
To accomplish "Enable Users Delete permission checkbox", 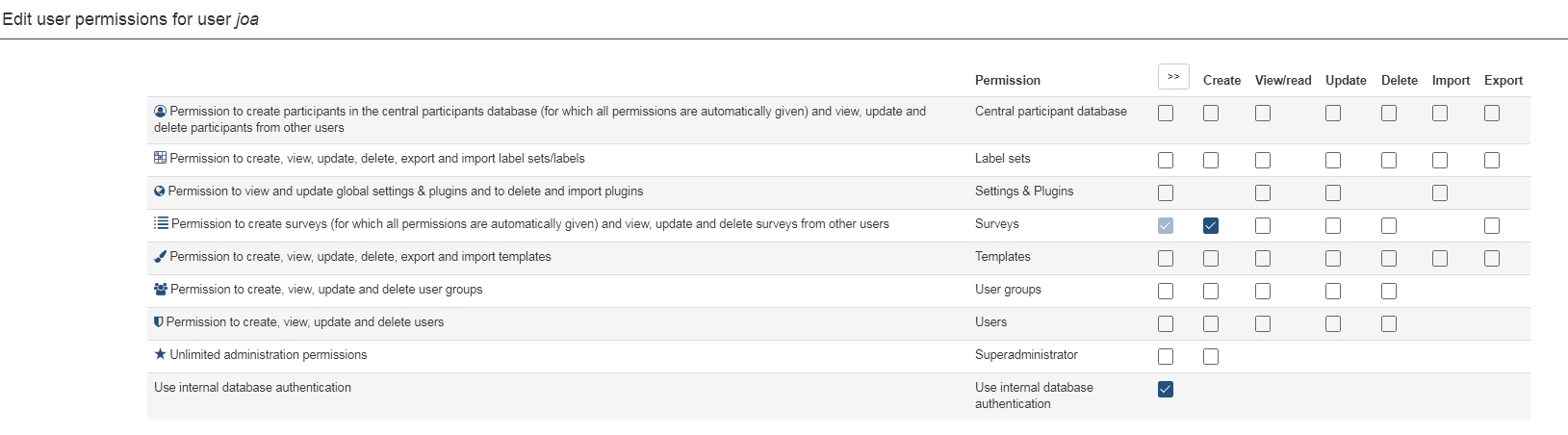I will point(1389,323).
